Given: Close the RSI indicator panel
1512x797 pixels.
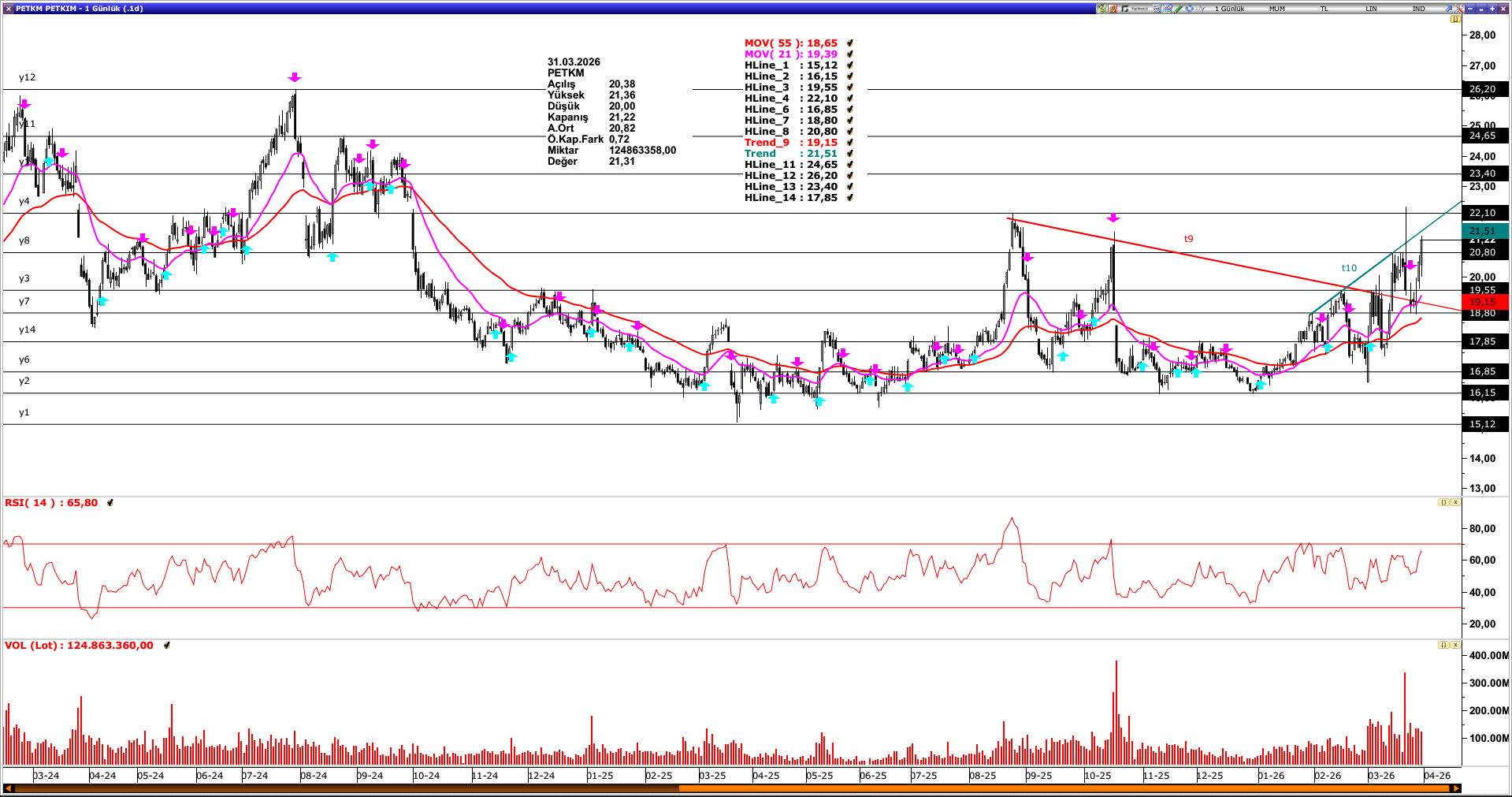Looking at the screenshot, I should click(1455, 502).
